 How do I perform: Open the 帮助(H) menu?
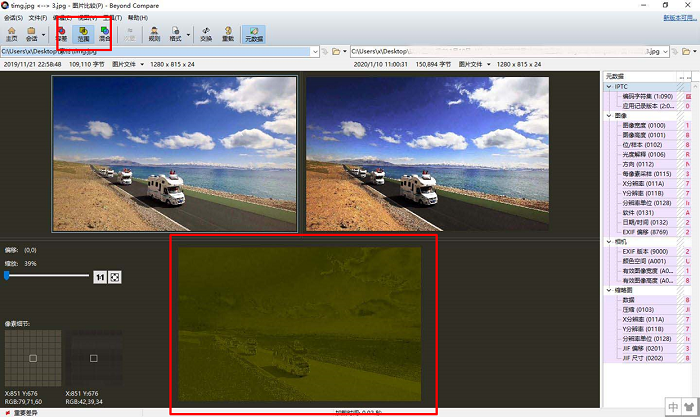click(x=138, y=17)
